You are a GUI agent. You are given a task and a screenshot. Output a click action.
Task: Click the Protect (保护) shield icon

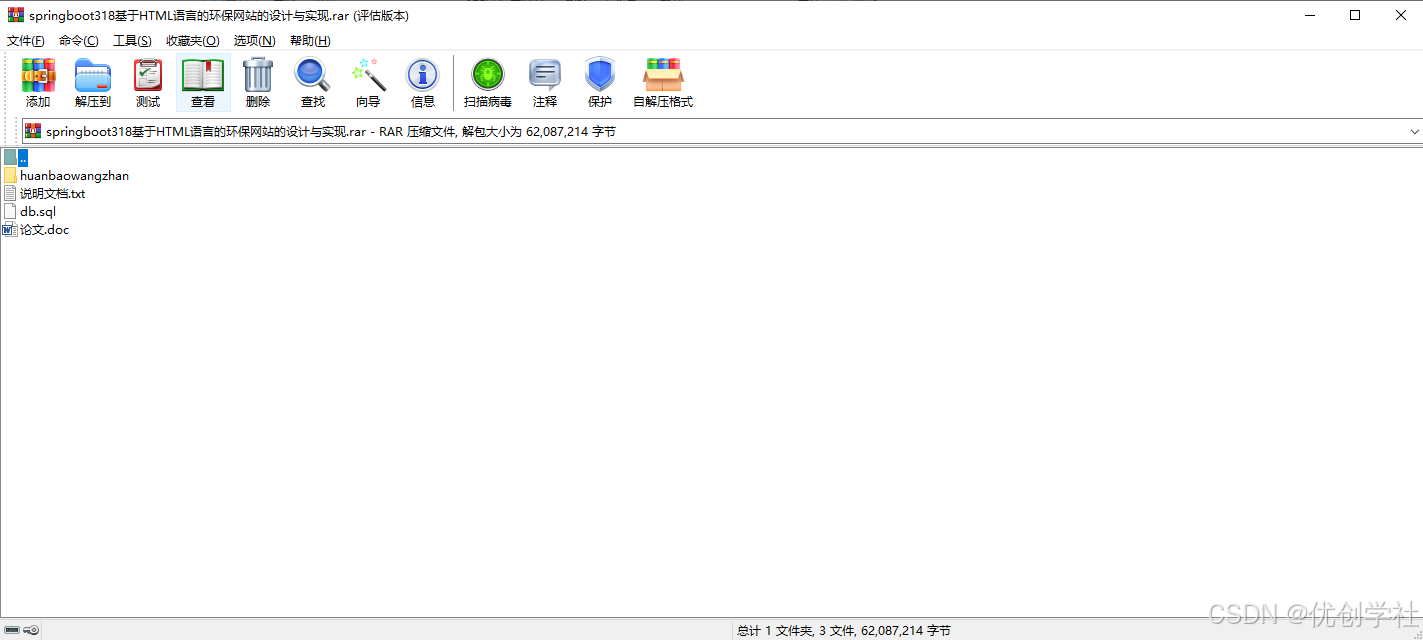coord(600,75)
